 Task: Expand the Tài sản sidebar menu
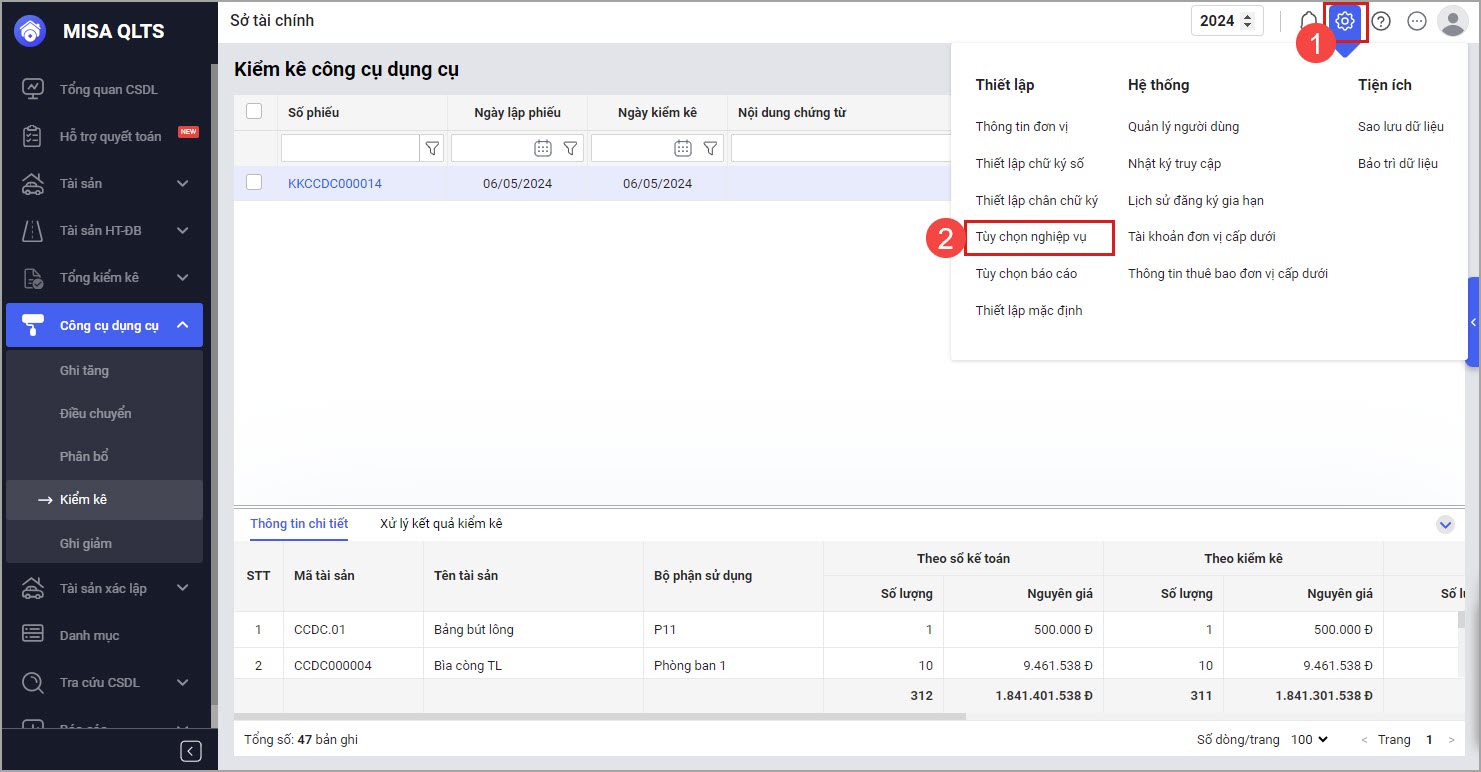pyautogui.click(x=182, y=183)
